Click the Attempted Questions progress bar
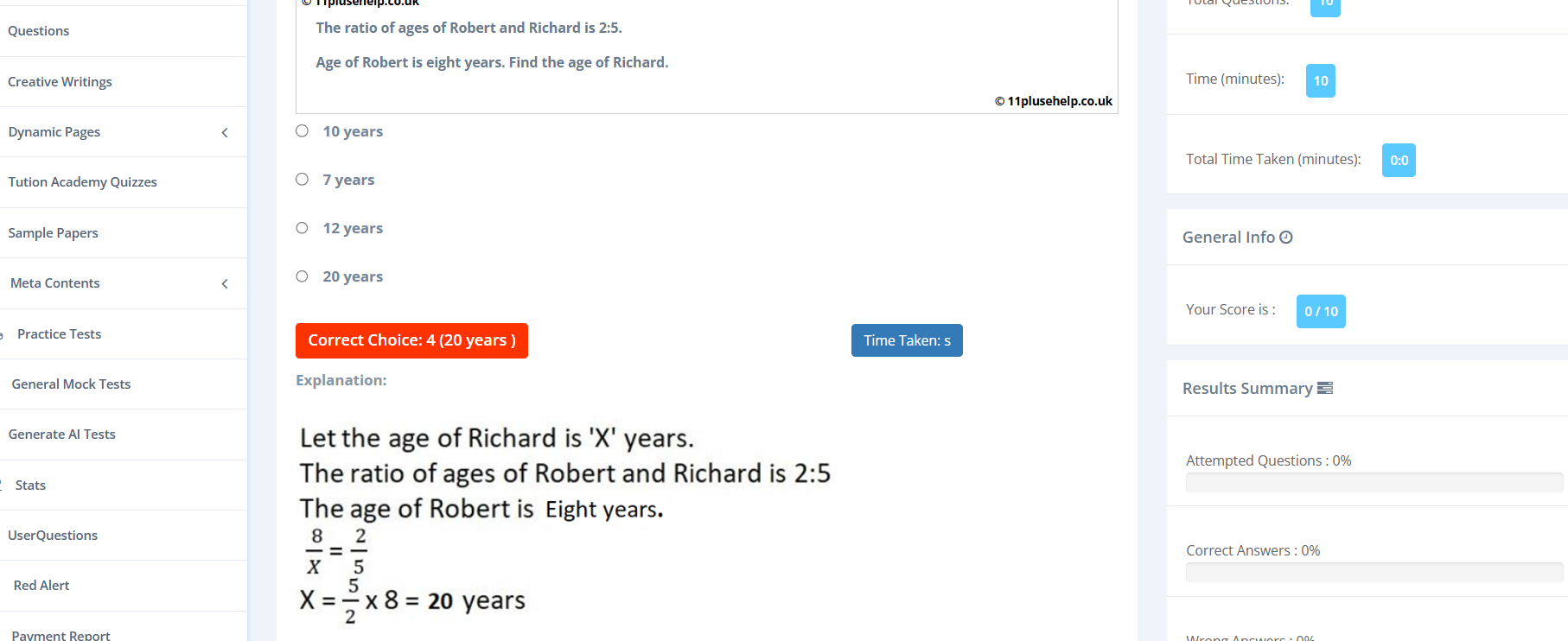The image size is (1568, 641). (1374, 483)
